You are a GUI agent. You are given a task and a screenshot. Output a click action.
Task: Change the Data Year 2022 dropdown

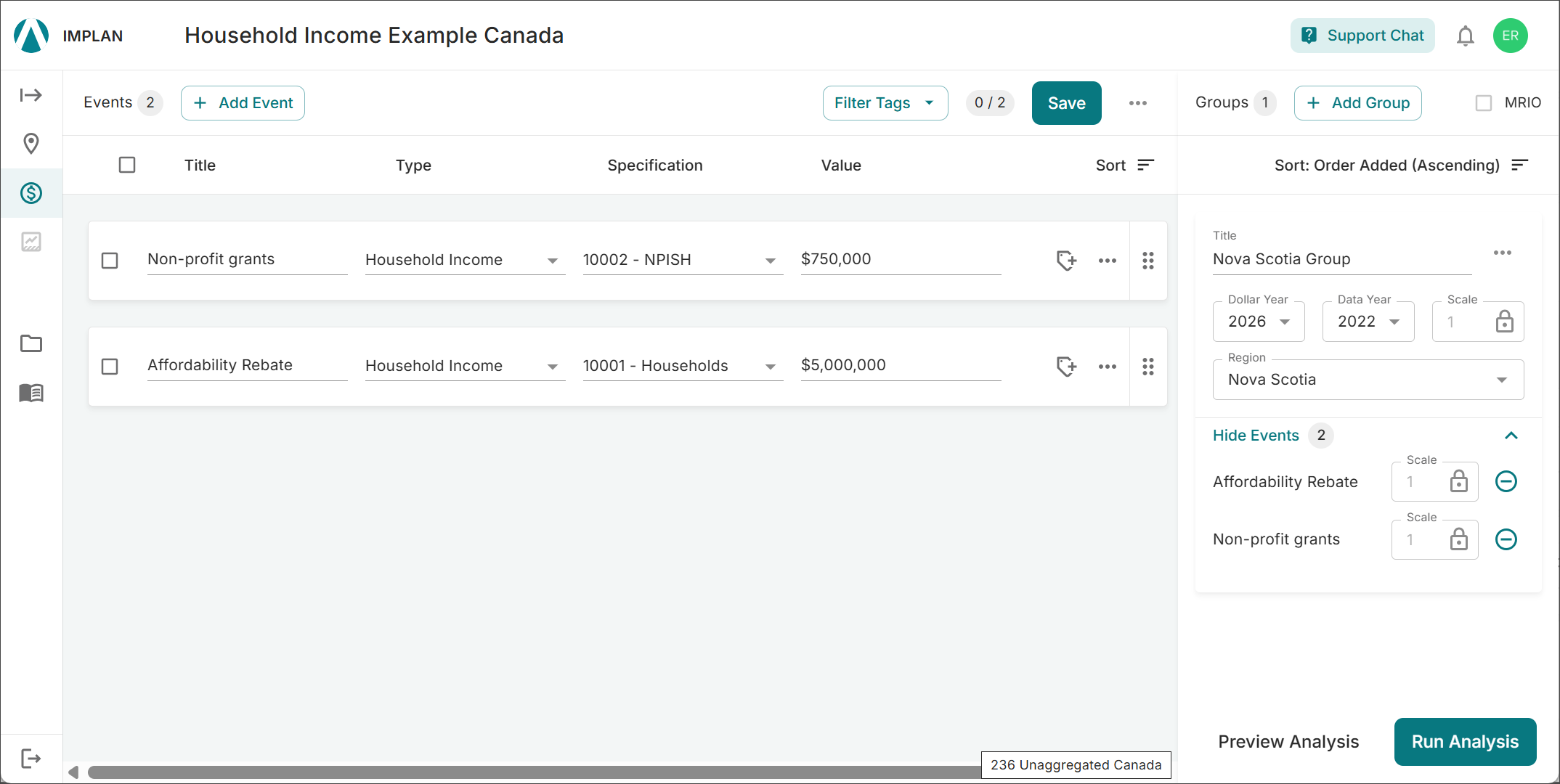[1368, 322]
